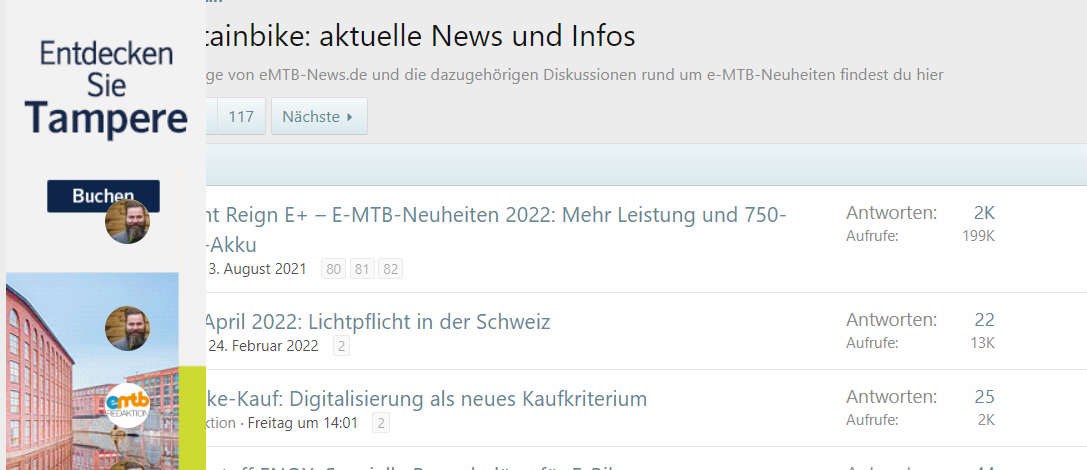
Task: Open page 2 of the Digitalisierung thread
Action: click(x=381, y=423)
